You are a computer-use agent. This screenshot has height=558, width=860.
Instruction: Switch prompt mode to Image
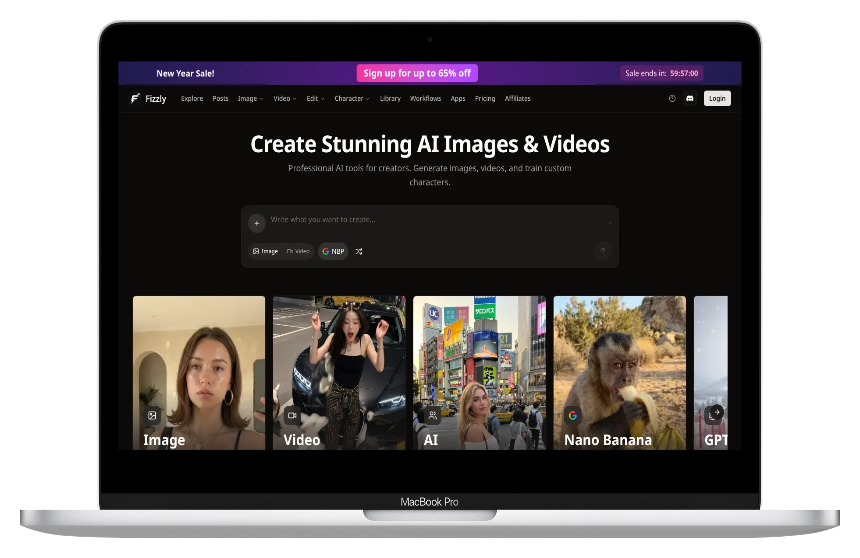tap(265, 251)
